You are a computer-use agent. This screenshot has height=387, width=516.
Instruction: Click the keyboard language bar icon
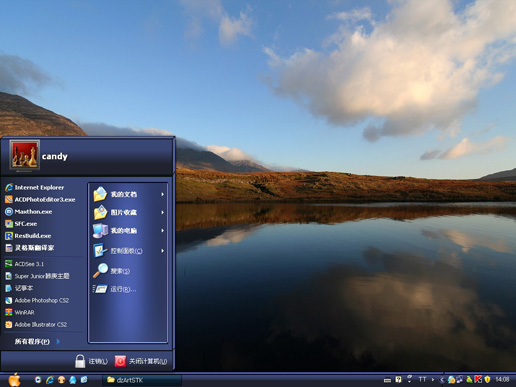pyautogui.click(x=387, y=380)
